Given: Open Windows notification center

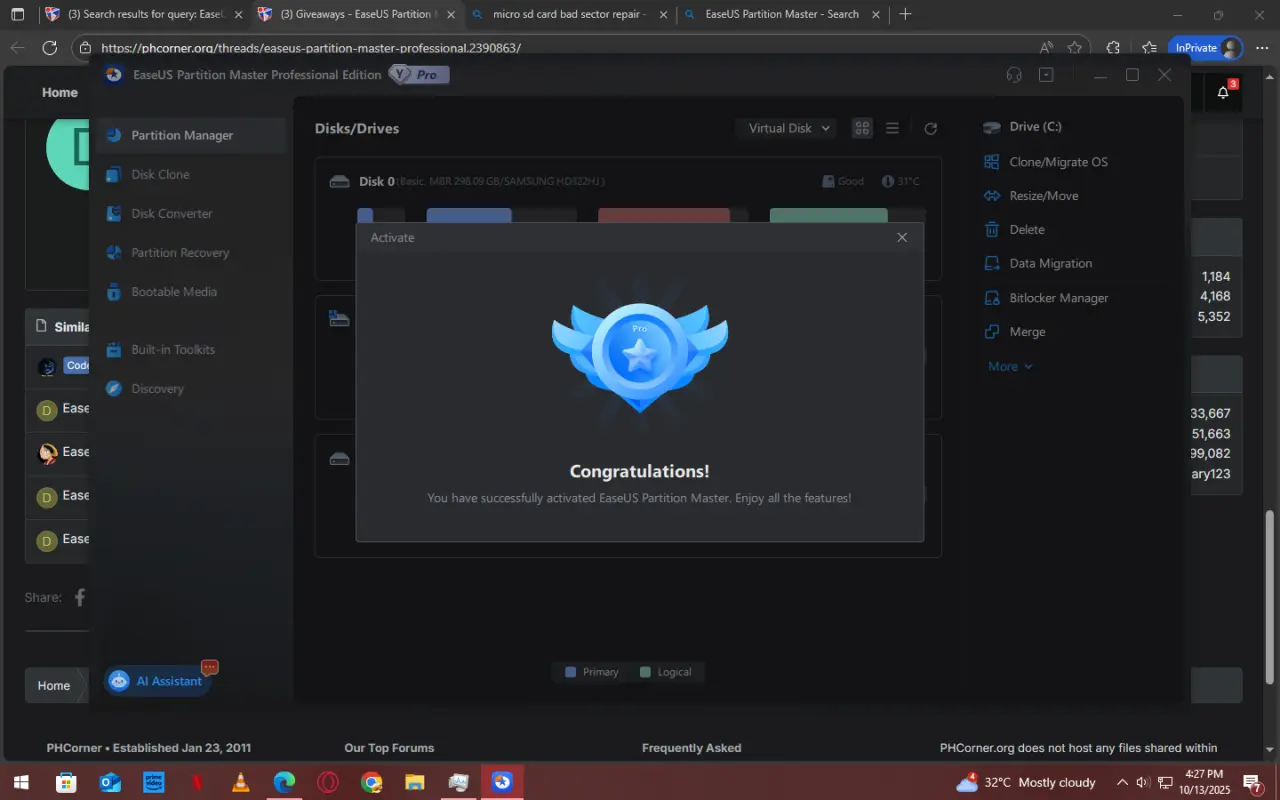Looking at the screenshot, I should [1252, 782].
